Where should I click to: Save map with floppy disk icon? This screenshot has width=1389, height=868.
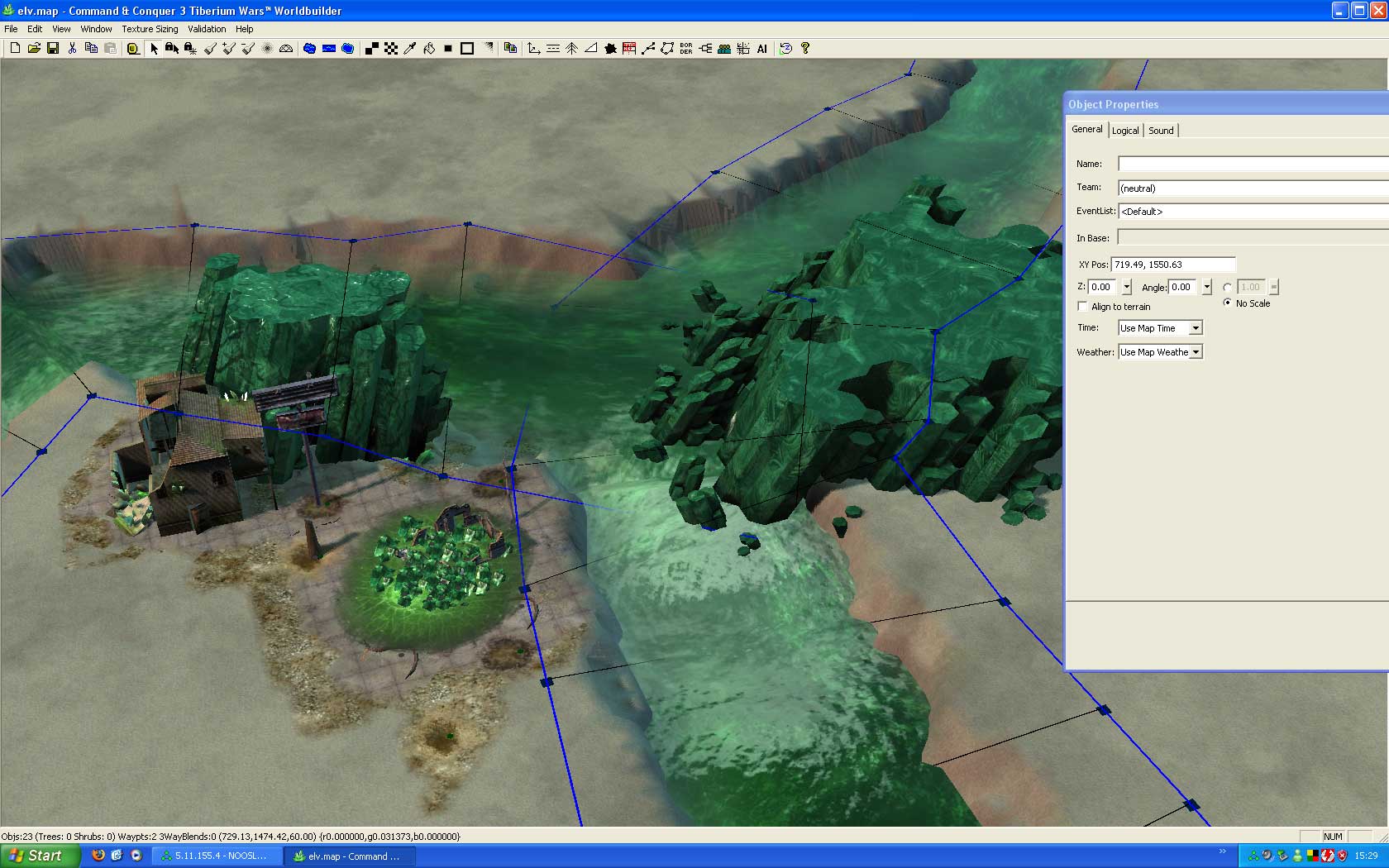(53, 49)
